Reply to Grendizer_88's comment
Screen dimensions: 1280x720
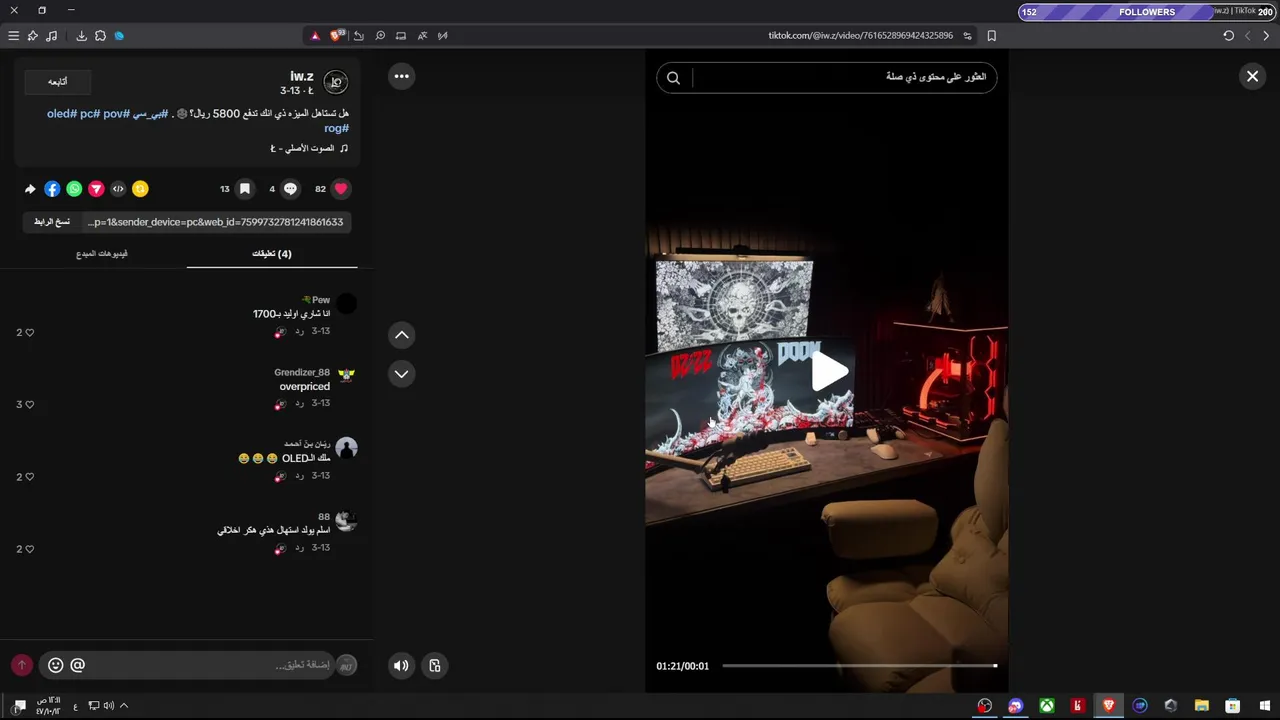[x=298, y=403]
